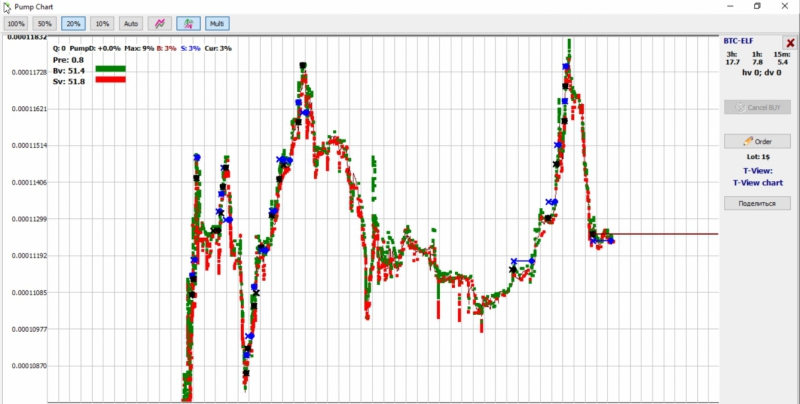Click the horizontal brown current price line
The image size is (800, 404).
point(663,234)
